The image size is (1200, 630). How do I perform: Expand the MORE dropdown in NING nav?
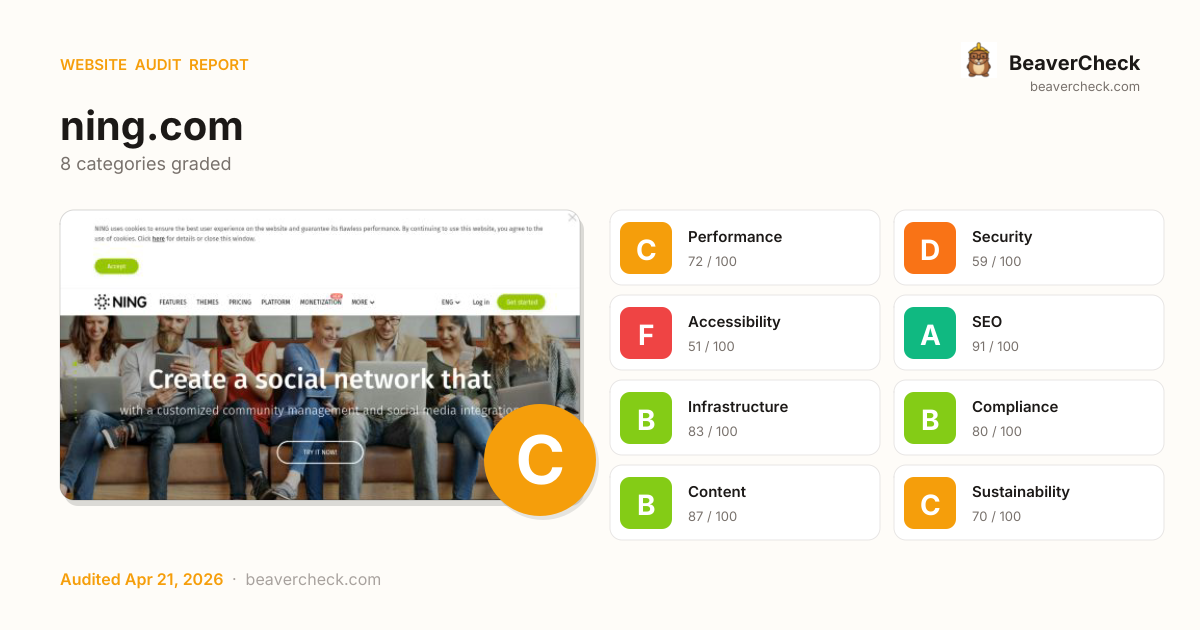point(363,302)
